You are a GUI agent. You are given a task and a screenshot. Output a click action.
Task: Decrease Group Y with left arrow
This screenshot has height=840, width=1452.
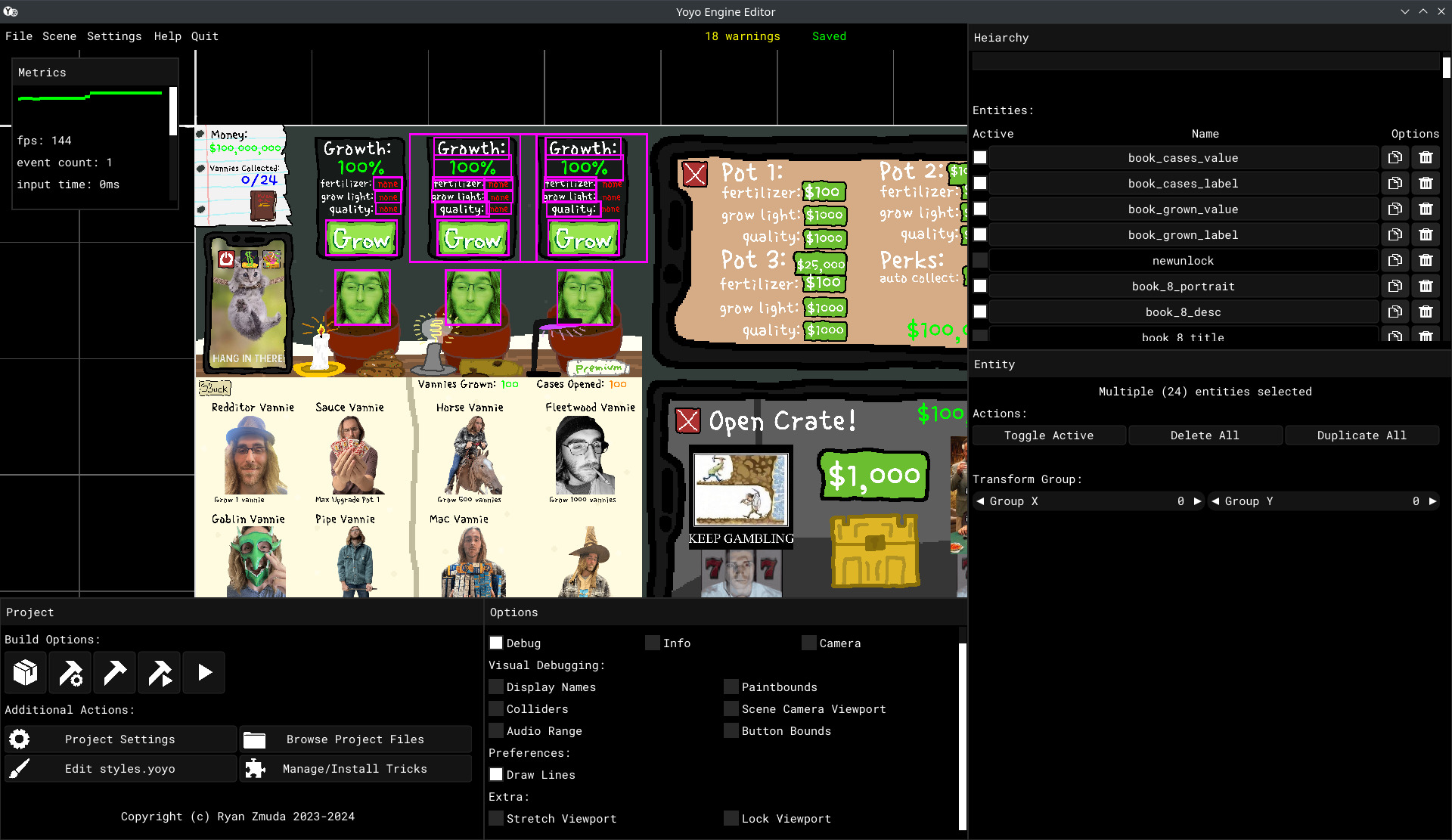[x=1215, y=501]
